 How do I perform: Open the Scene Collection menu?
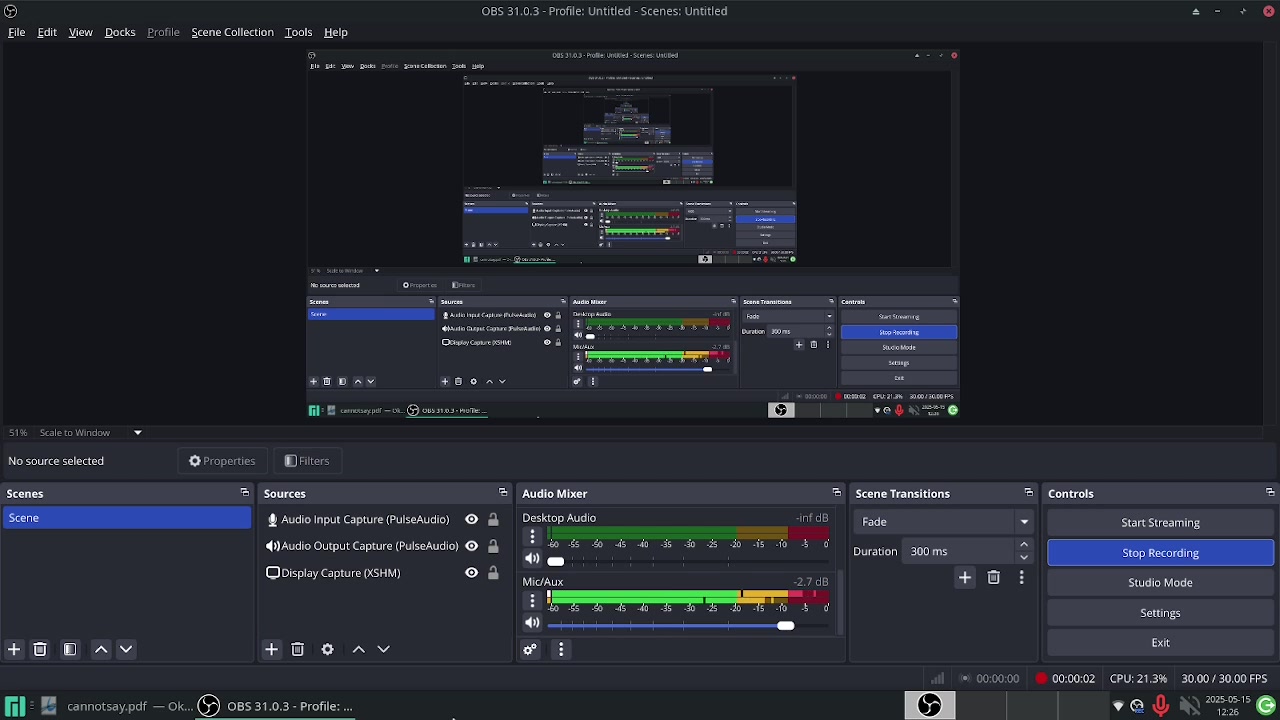[x=232, y=32]
